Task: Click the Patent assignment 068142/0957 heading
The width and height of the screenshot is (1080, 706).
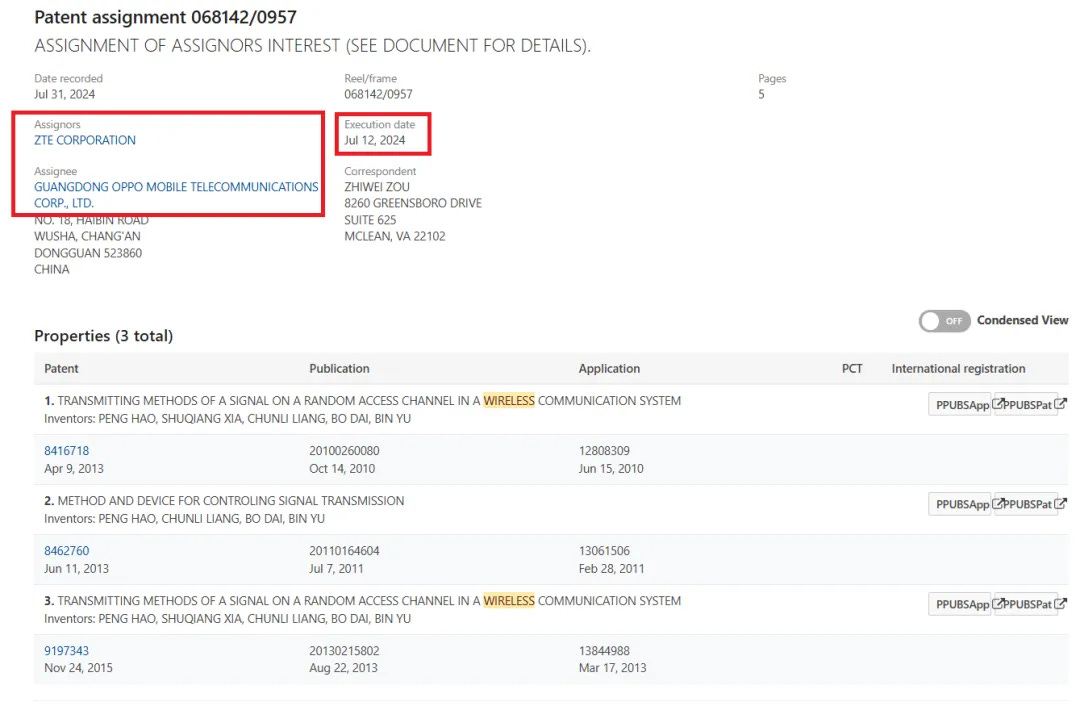Action: pos(165,17)
